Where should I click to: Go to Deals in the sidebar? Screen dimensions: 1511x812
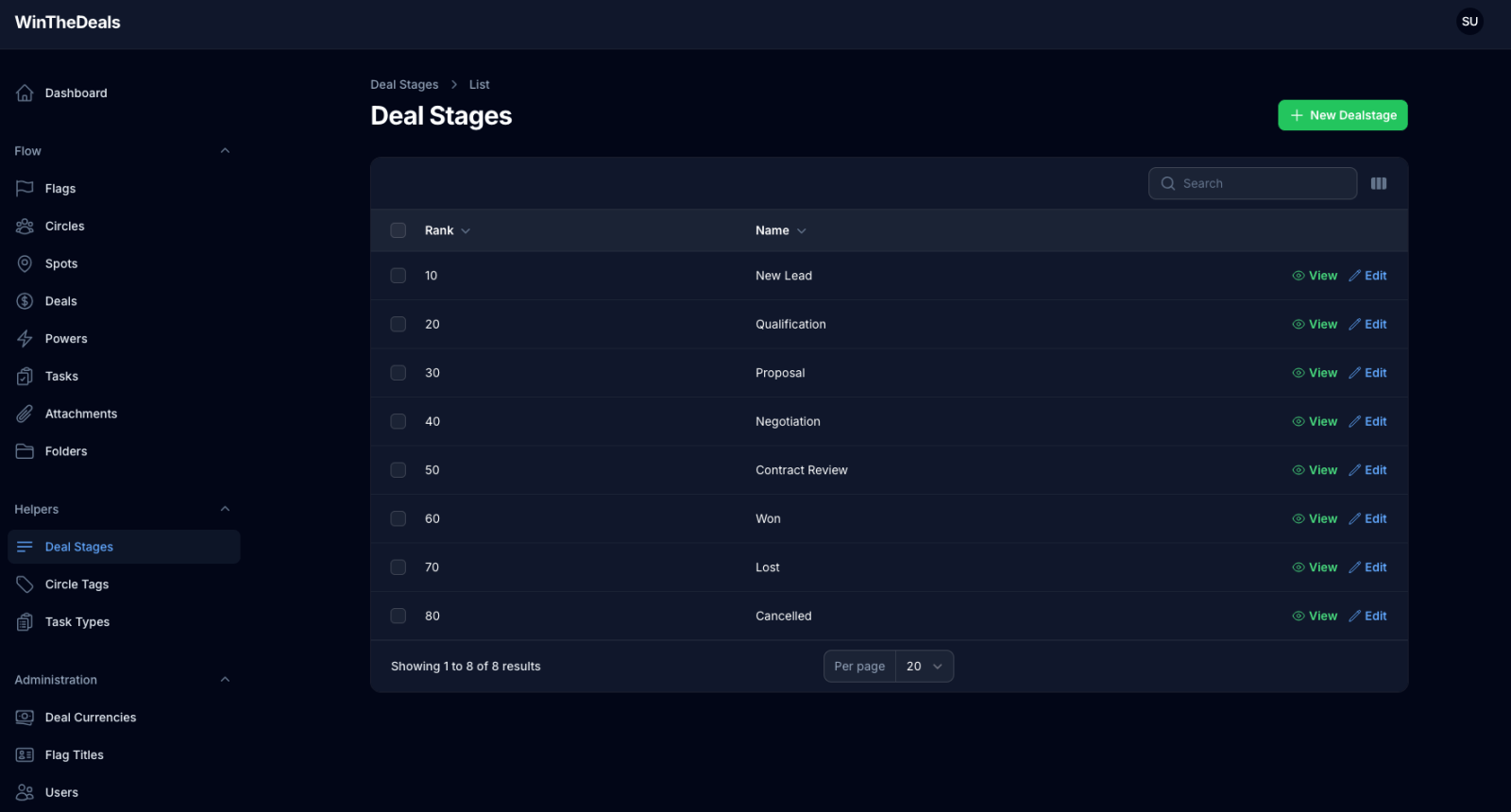[x=61, y=301]
